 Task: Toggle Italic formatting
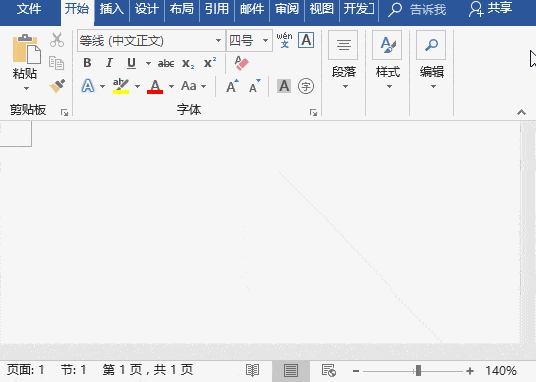(x=109, y=63)
